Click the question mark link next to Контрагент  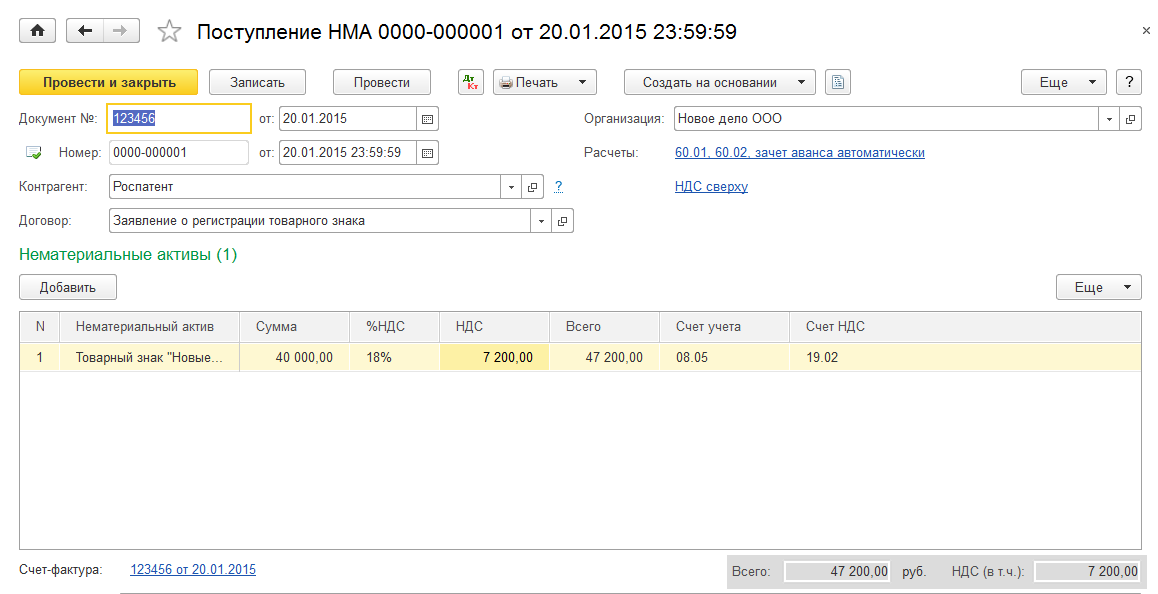click(558, 187)
